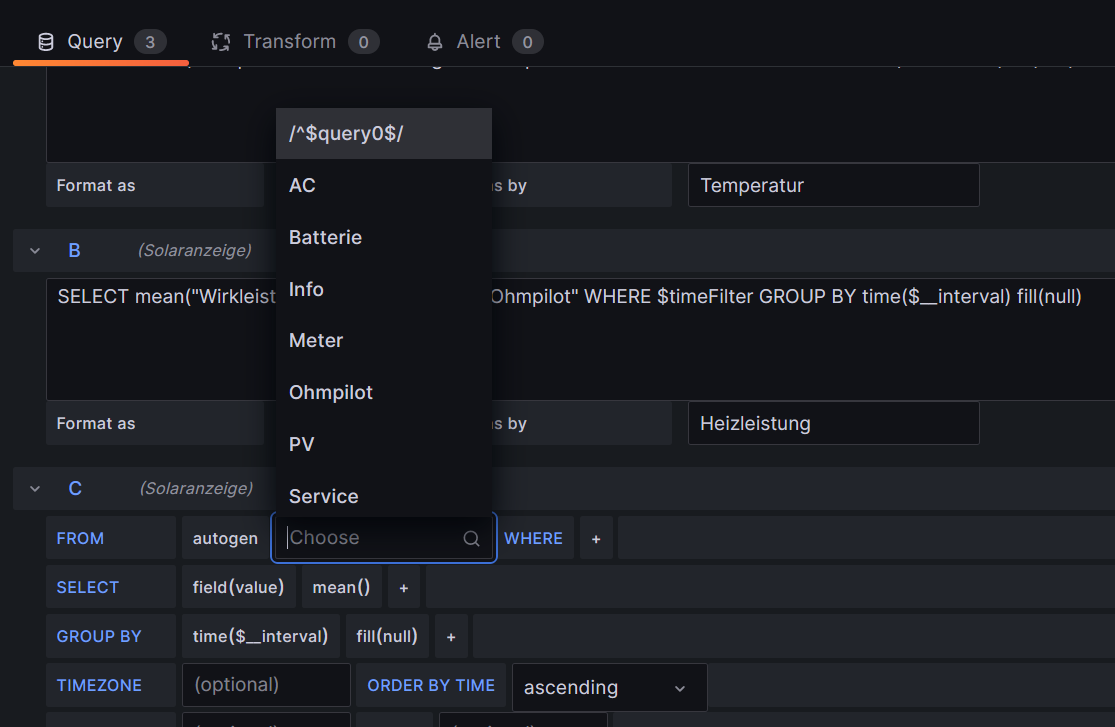This screenshot has width=1115, height=727.
Task: Click the autogen retention policy selector
Action: [225, 538]
